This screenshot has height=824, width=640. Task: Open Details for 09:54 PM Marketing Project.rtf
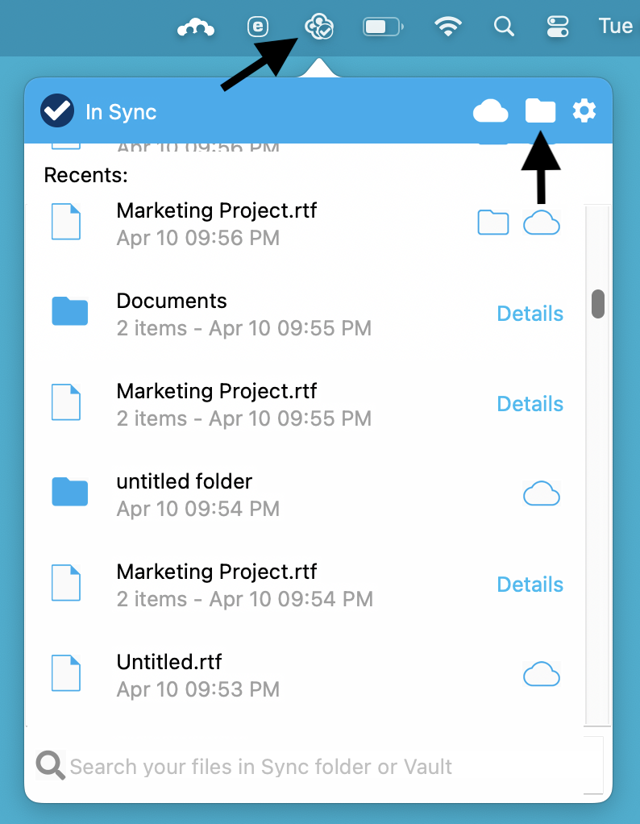pos(530,584)
